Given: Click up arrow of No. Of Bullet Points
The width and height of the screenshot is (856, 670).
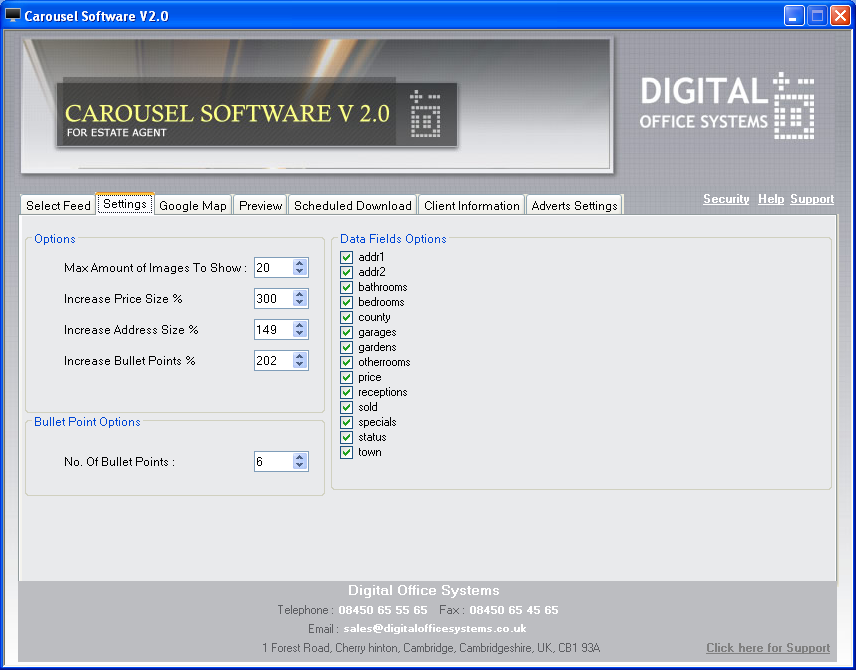Looking at the screenshot, I should (299, 458).
